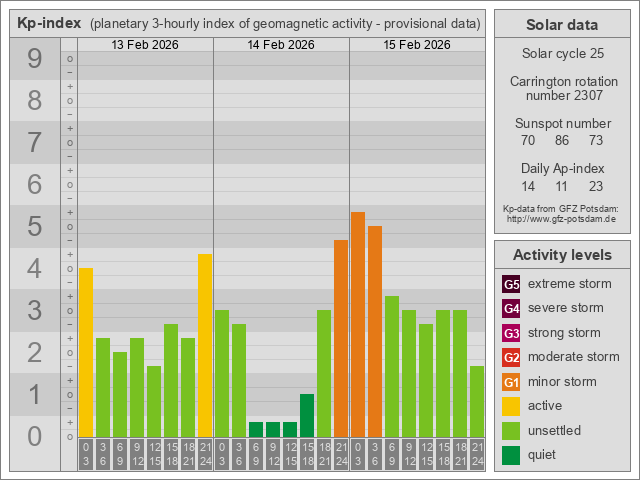This screenshot has width=640, height=480.
Task: Pick the yellow active level swatch
Action: pyautogui.click(x=511, y=406)
